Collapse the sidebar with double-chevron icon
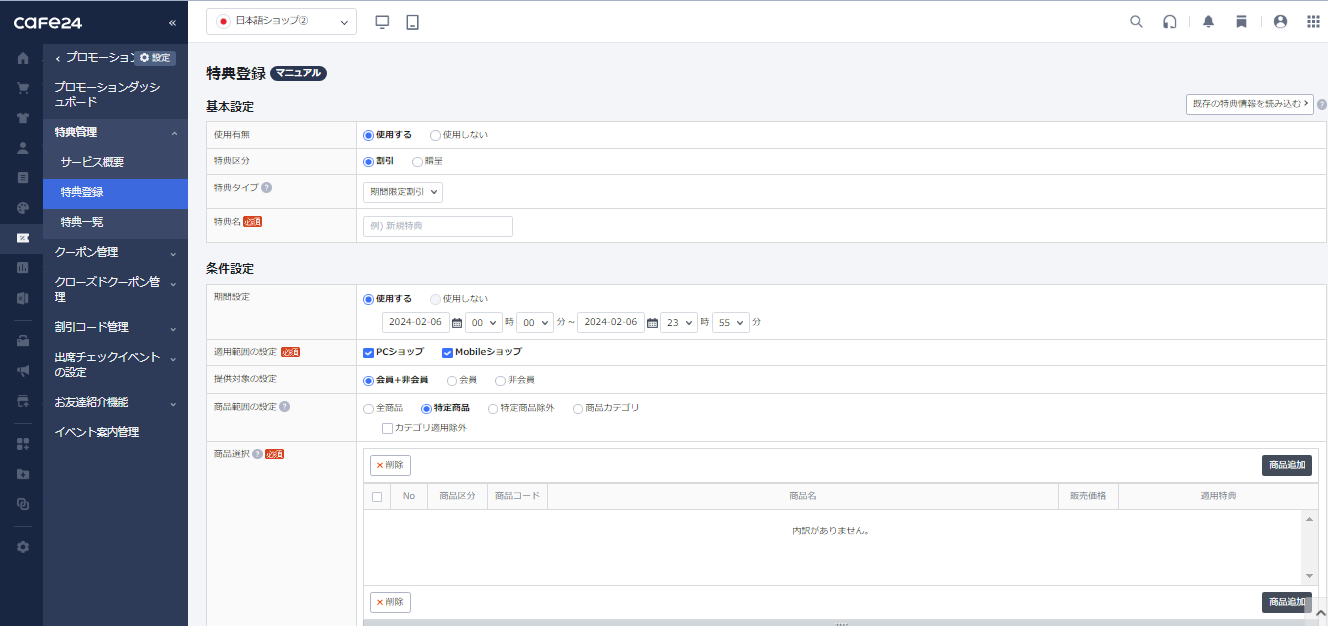This screenshot has height=626, width=1328. coord(172,22)
